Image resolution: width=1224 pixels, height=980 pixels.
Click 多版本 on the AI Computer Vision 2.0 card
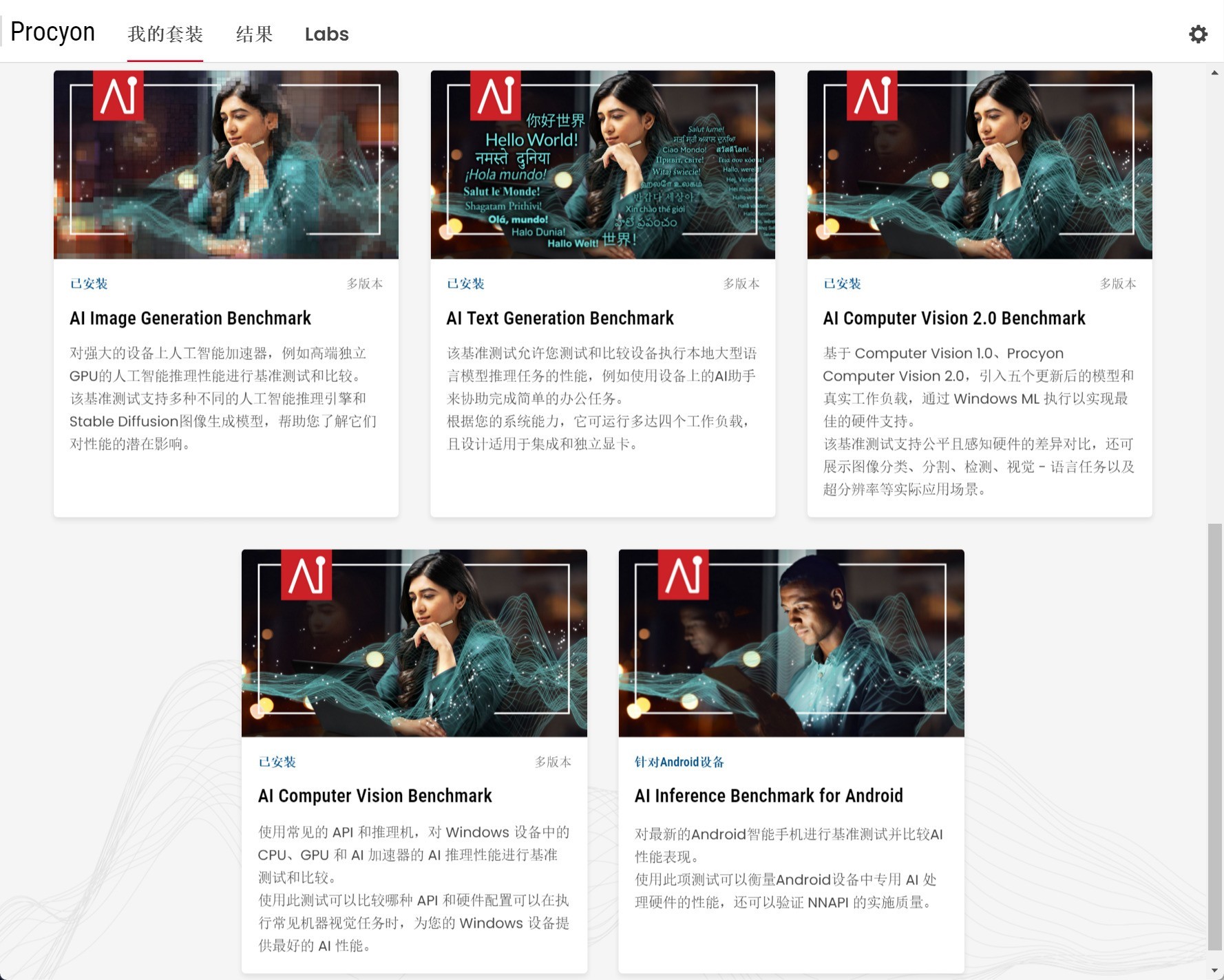click(1118, 284)
